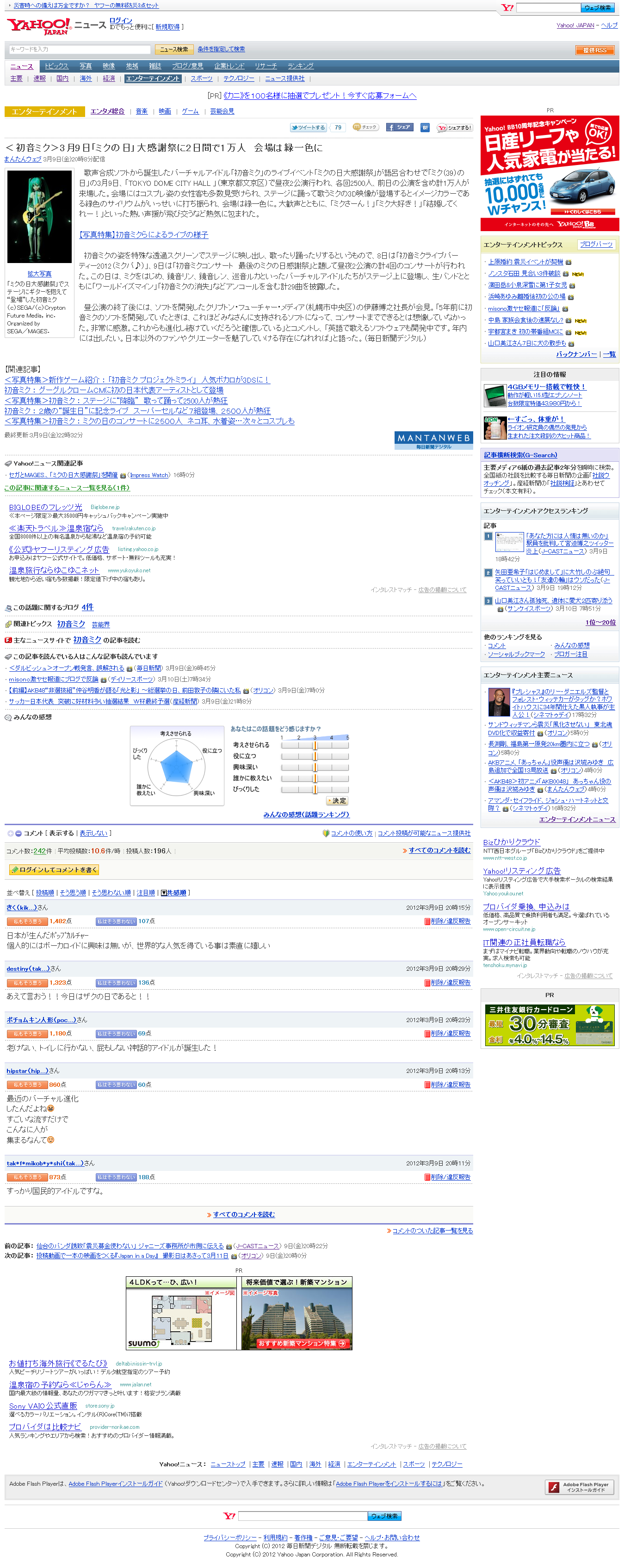Open コメントの使い方 help link
624x1568 pixels.
click(x=352, y=833)
